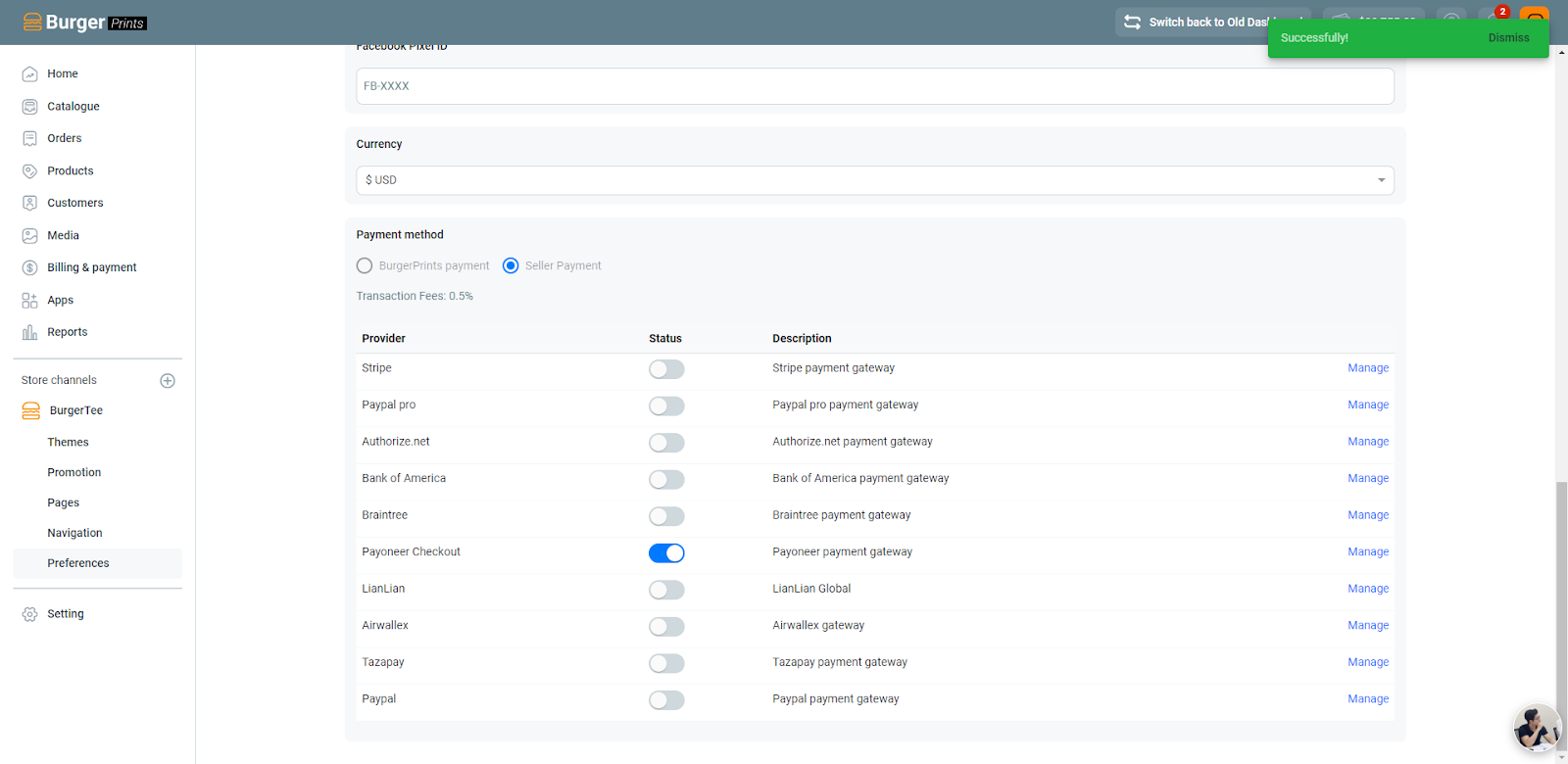This screenshot has width=1568, height=764.
Task: Open the Orders menu label
Action: (65, 138)
